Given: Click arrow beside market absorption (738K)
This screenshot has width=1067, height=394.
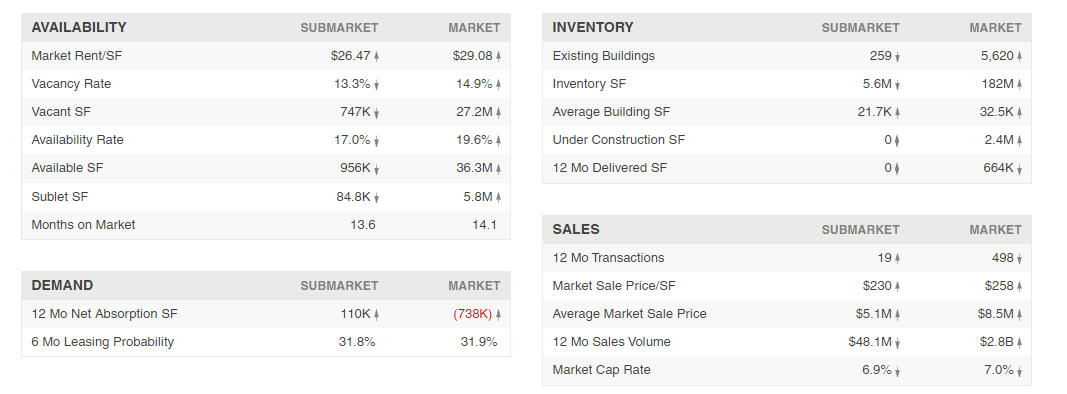Looking at the screenshot, I should [498, 314].
